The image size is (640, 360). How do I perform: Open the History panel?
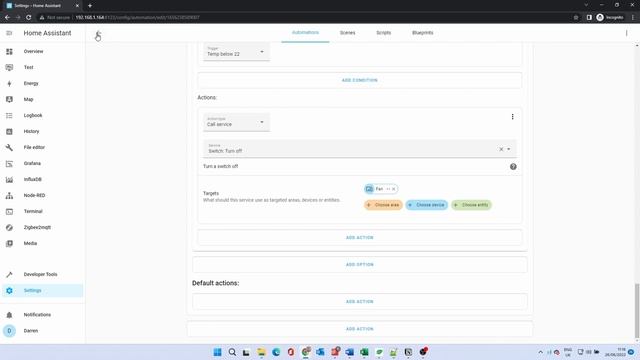(x=42, y=131)
